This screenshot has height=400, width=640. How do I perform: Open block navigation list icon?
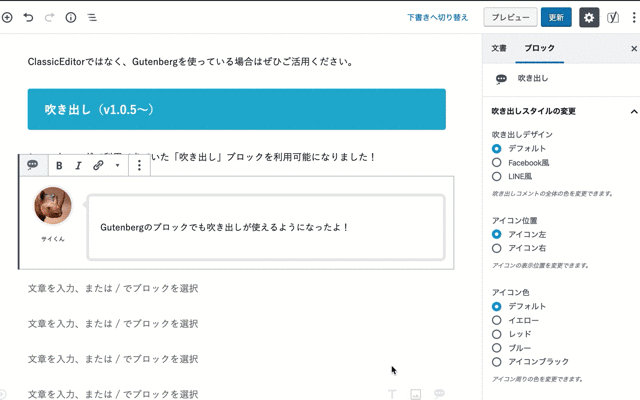[x=92, y=17]
